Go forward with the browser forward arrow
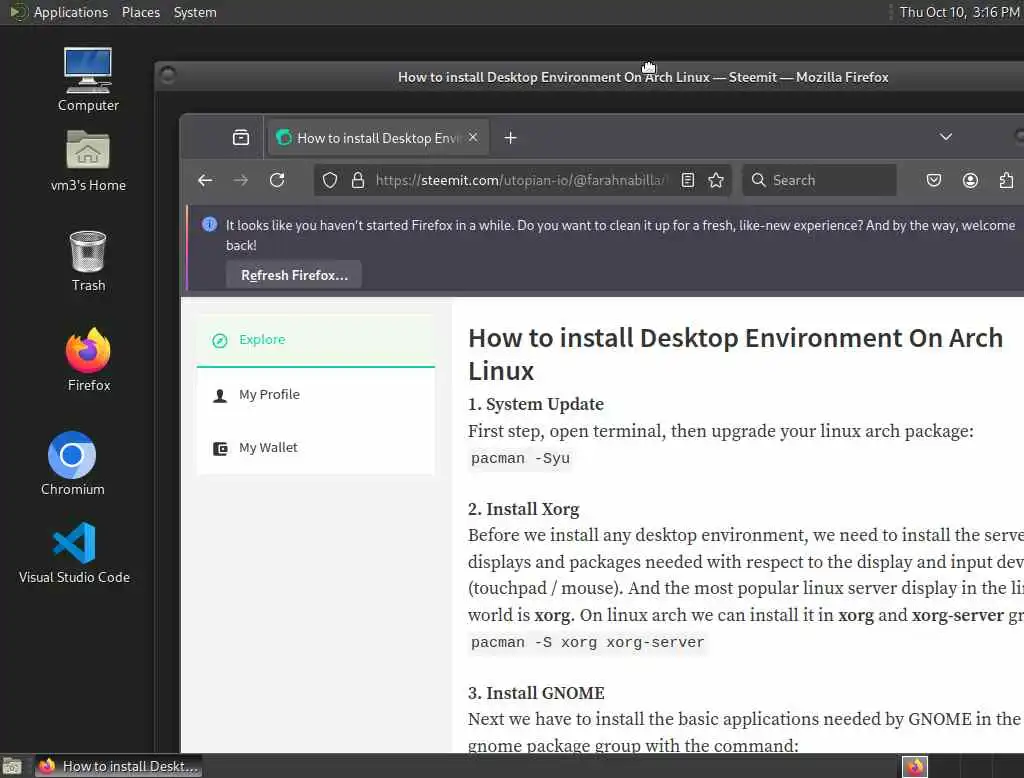 pyautogui.click(x=241, y=180)
